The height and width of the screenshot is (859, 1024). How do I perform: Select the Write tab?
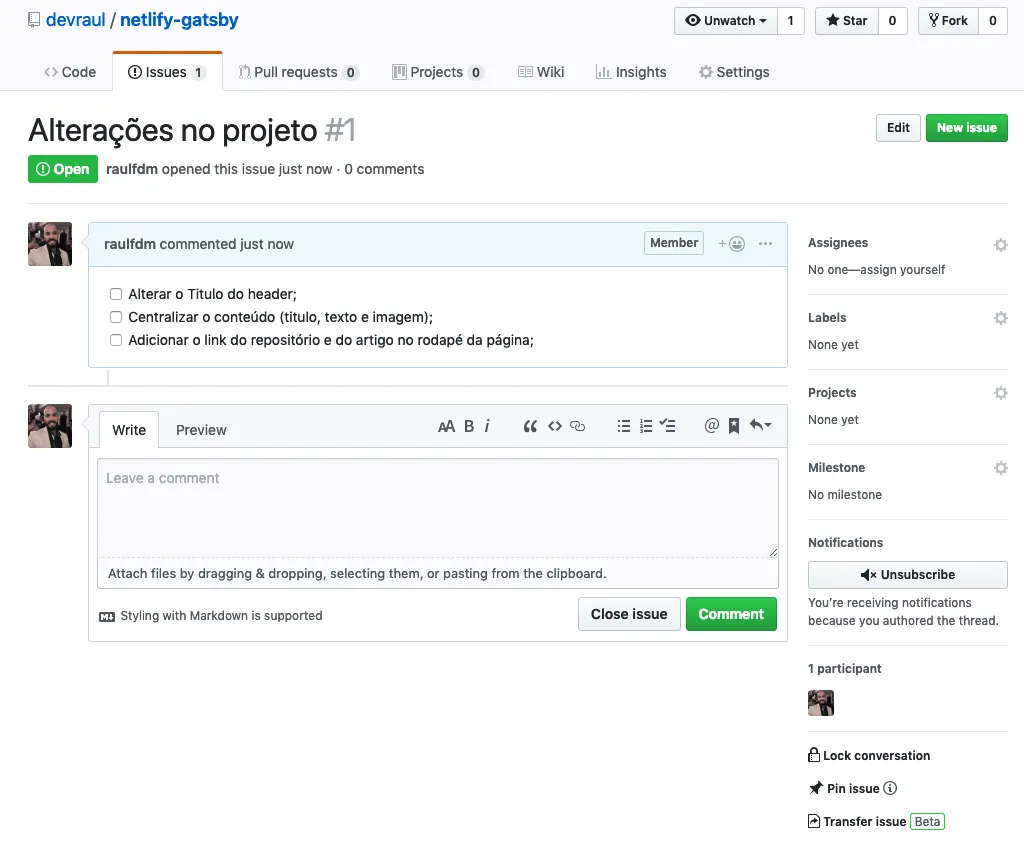pos(129,430)
